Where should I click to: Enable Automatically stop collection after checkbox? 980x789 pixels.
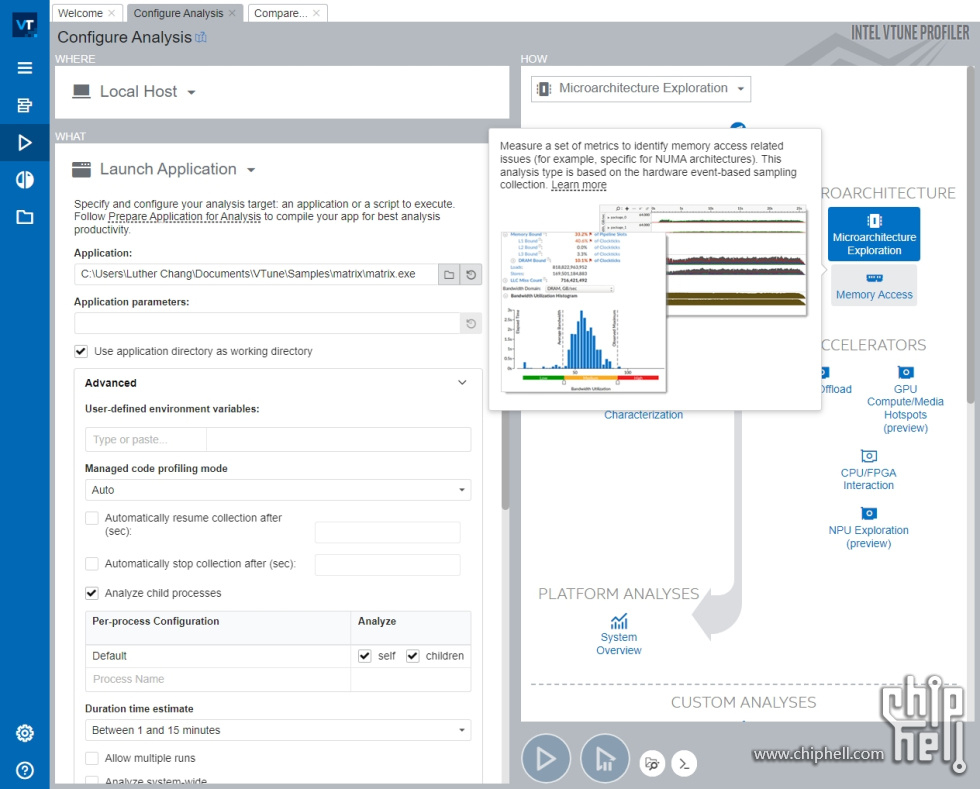tap(92, 563)
